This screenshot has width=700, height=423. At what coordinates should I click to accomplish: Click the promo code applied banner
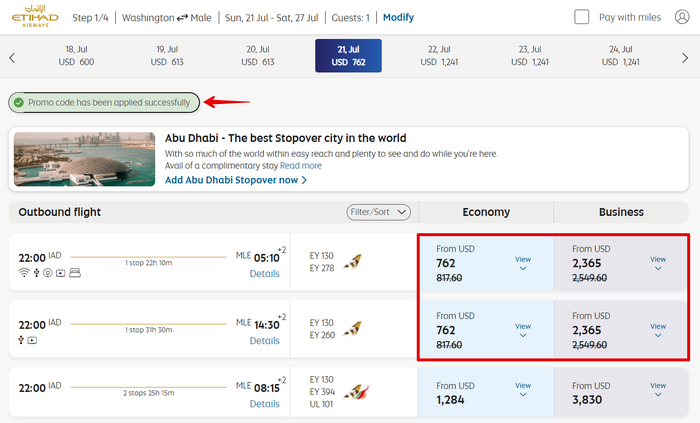tap(104, 103)
